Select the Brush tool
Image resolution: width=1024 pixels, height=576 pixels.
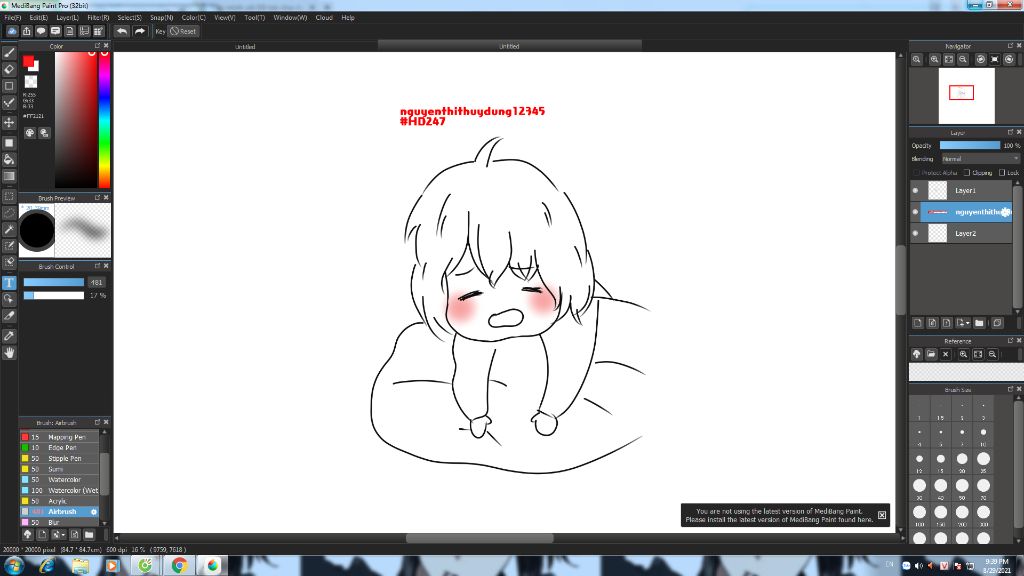[x=9, y=53]
